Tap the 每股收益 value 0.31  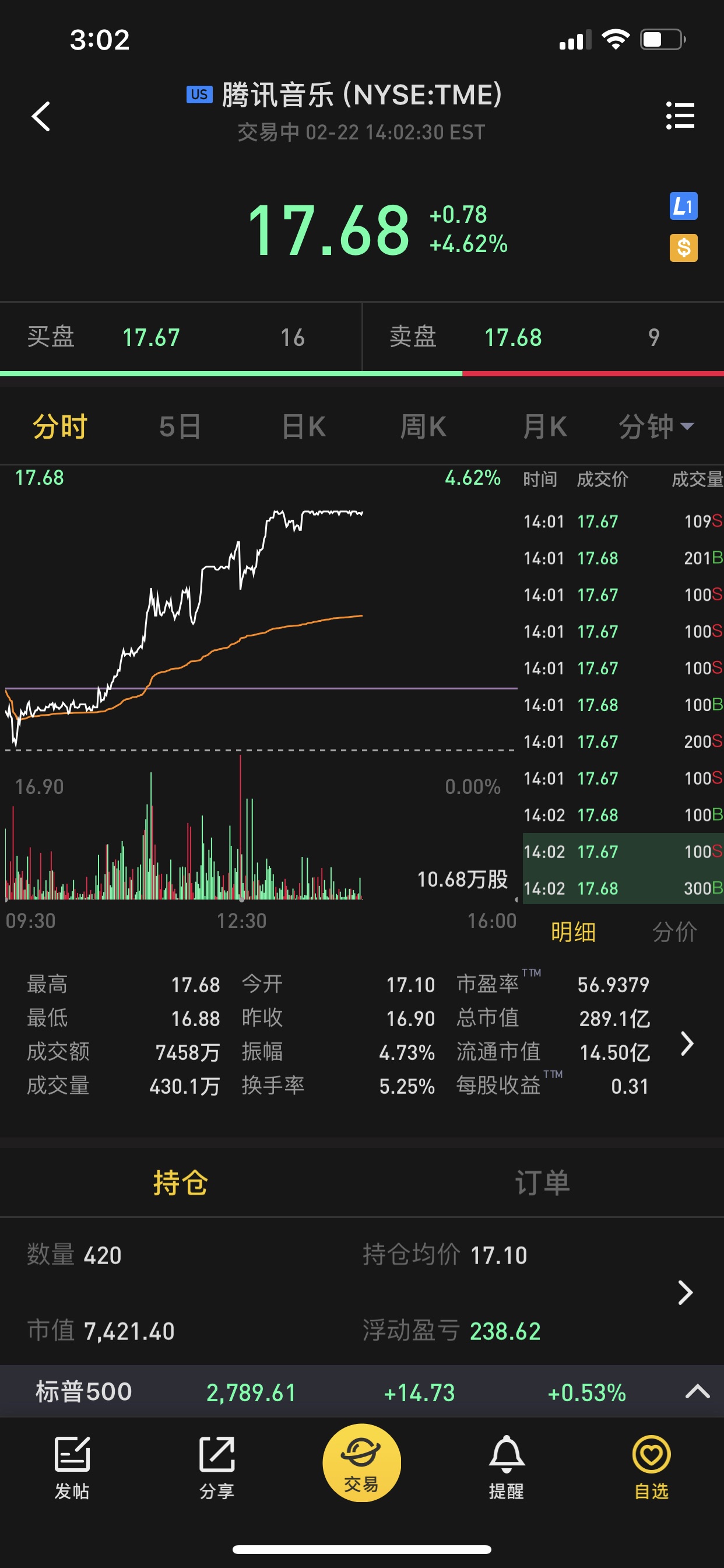tap(630, 1086)
